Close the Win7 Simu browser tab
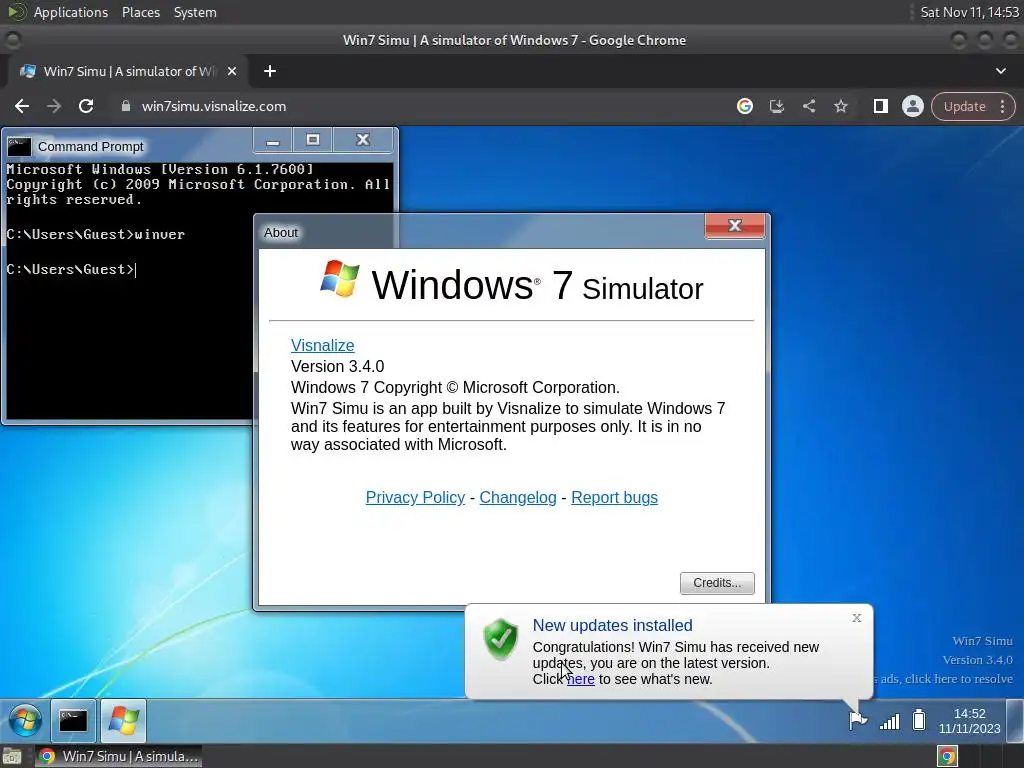1024x768 pixels. (232, 71)
